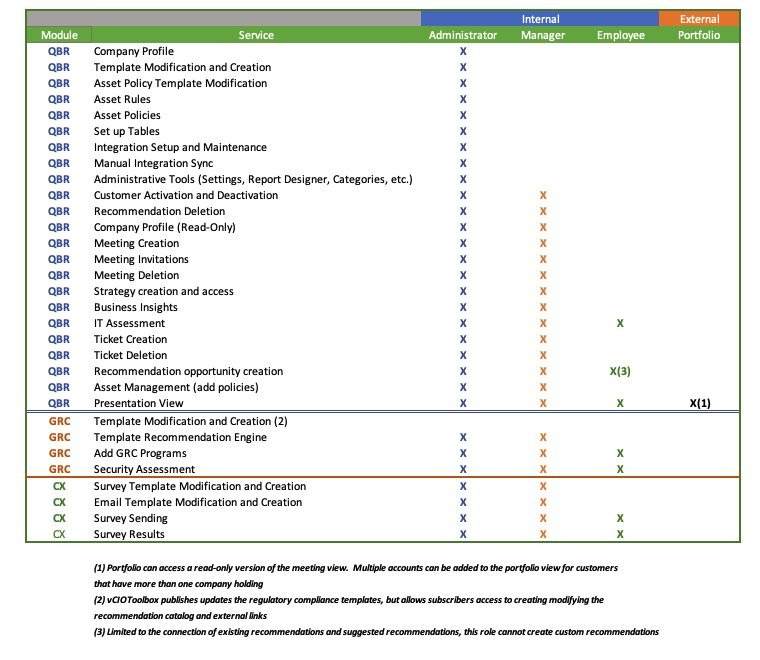
Task: Click the Employee X for Security Assessment
Action: [x=620, y=469]
